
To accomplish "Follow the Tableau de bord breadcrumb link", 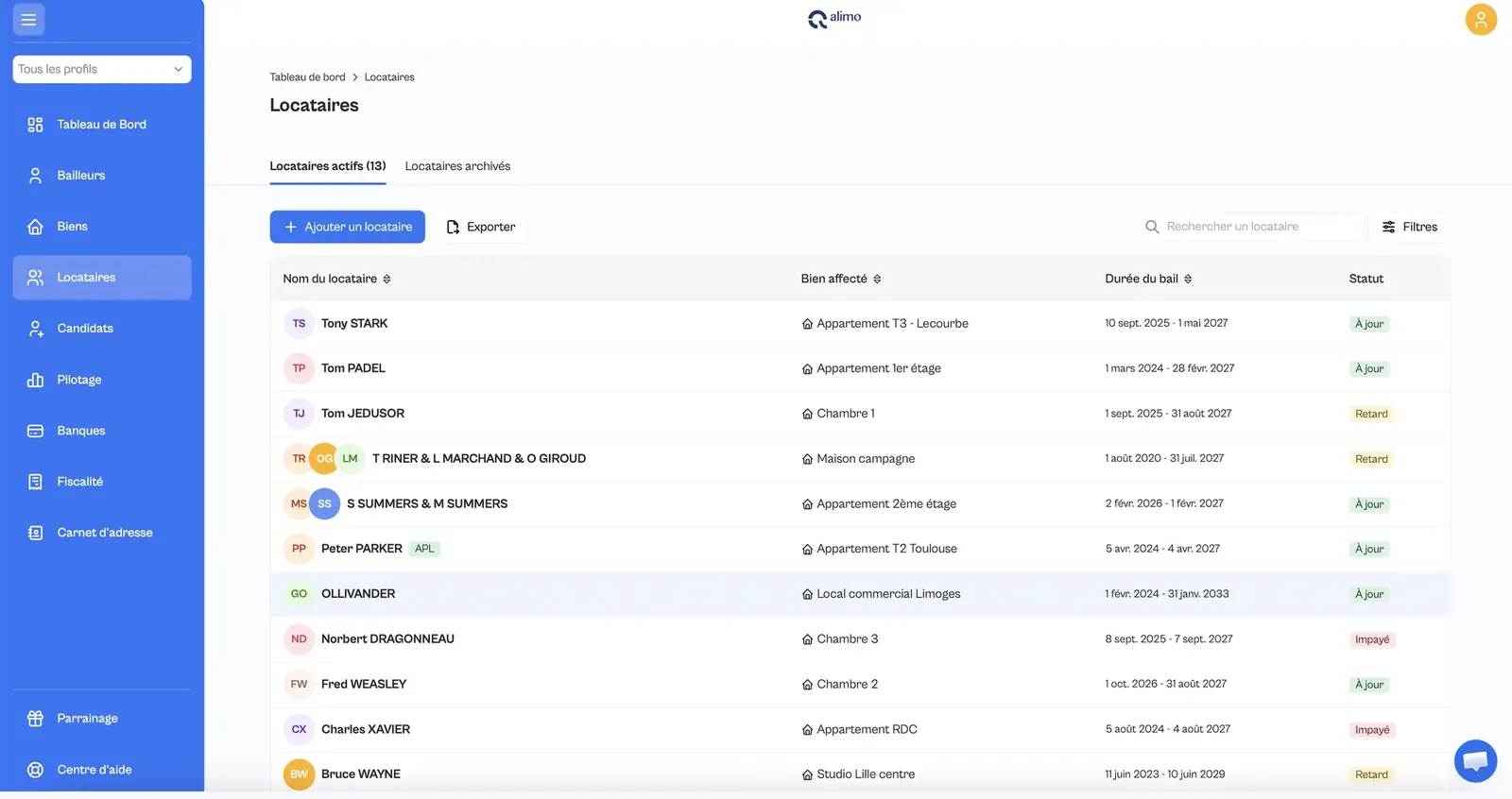I will tap(307, 77).
